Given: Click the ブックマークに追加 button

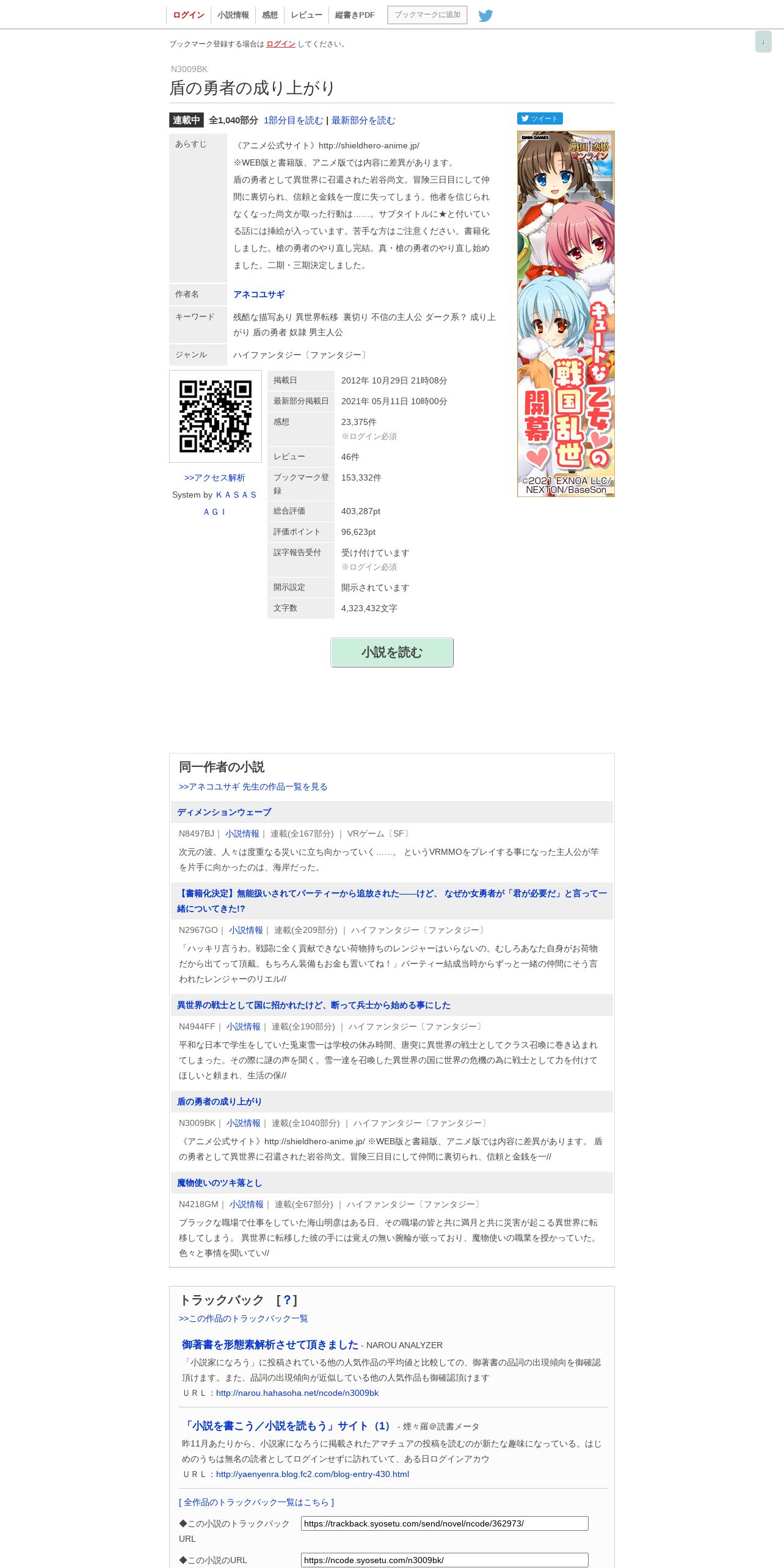Looking at the screenshot, I should [x=427, y=15].
